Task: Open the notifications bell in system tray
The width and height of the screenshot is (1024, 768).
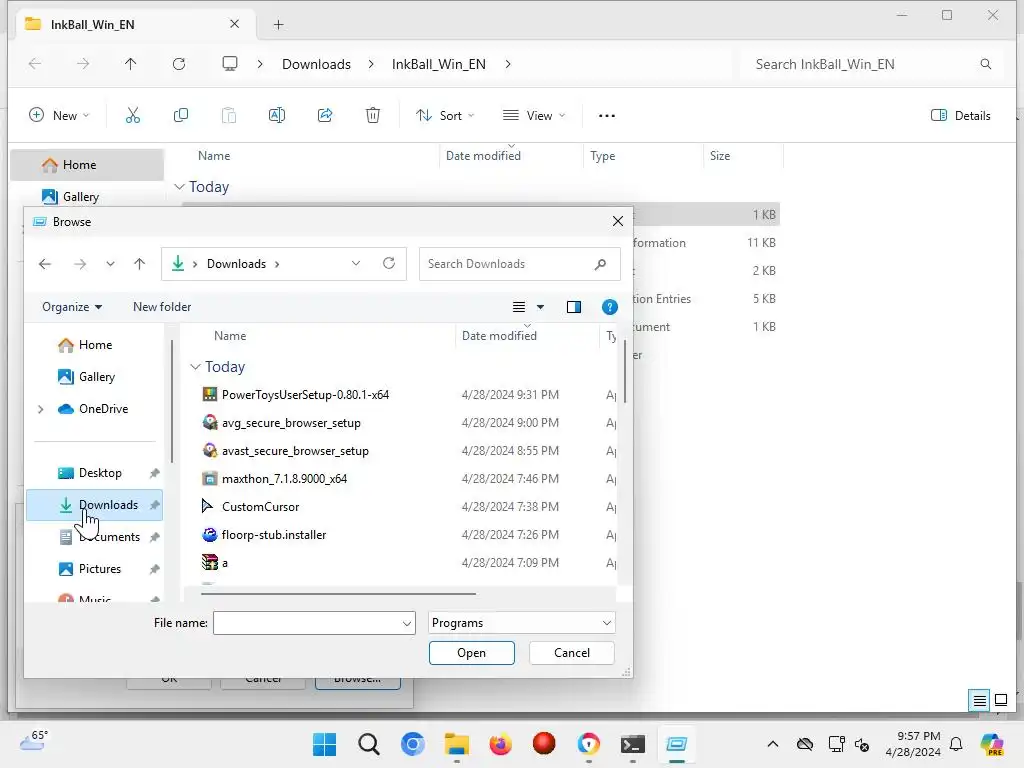Action: [x=956, y=744]
